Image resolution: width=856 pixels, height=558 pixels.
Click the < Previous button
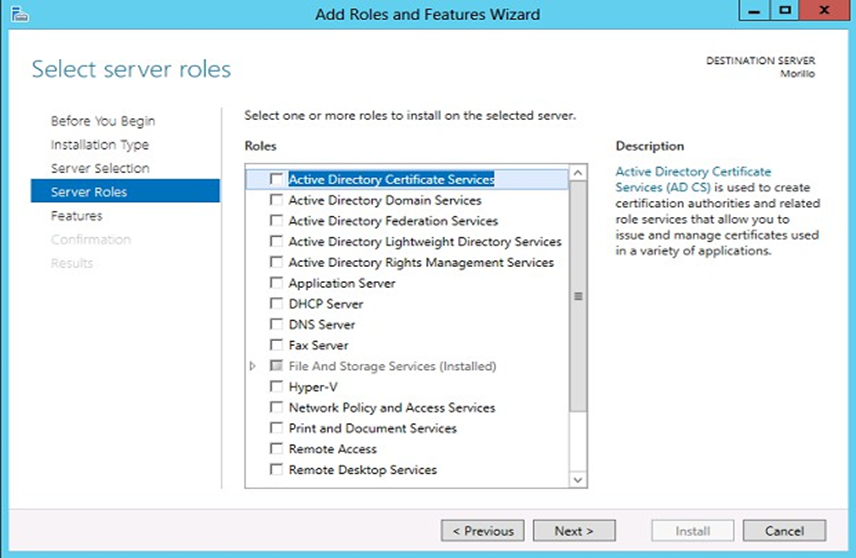(483, 531)
